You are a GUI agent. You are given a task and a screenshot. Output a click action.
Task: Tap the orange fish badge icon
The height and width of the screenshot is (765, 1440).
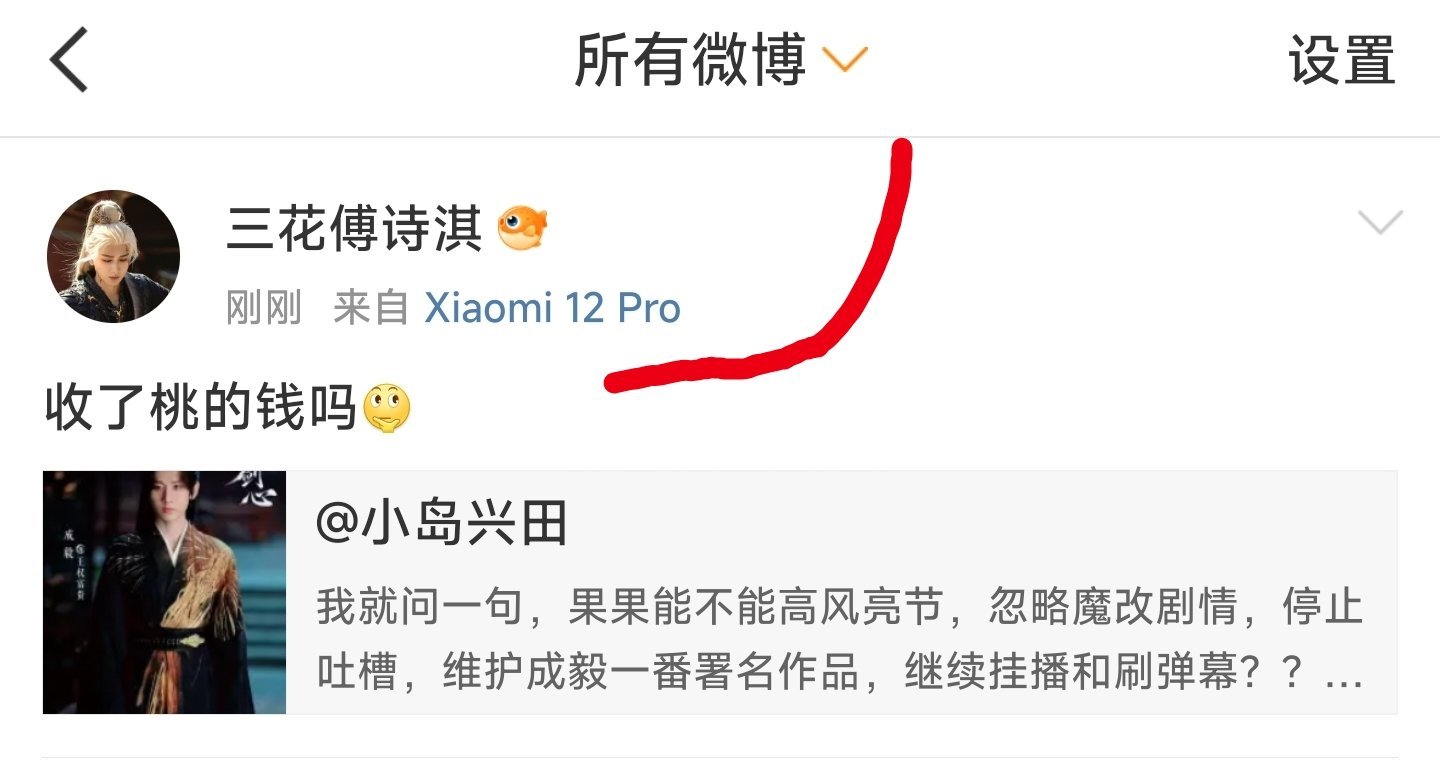pos(523,228)
